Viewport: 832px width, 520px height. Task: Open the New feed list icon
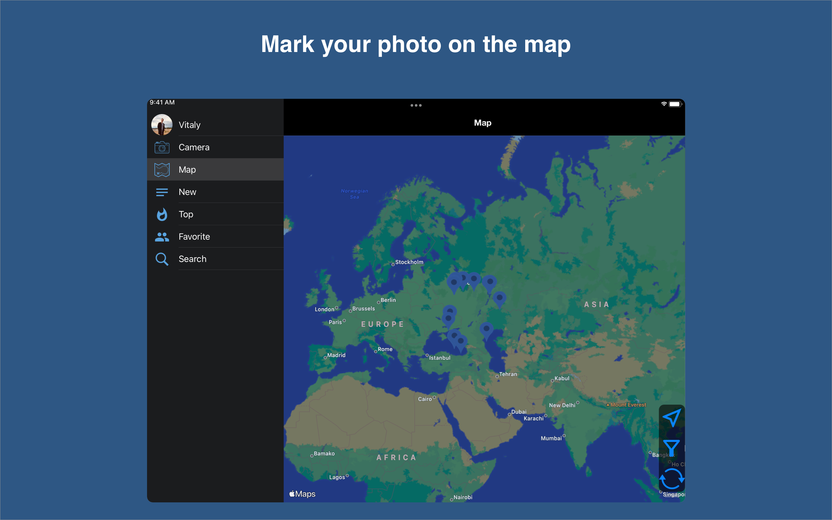coord(162,192)
